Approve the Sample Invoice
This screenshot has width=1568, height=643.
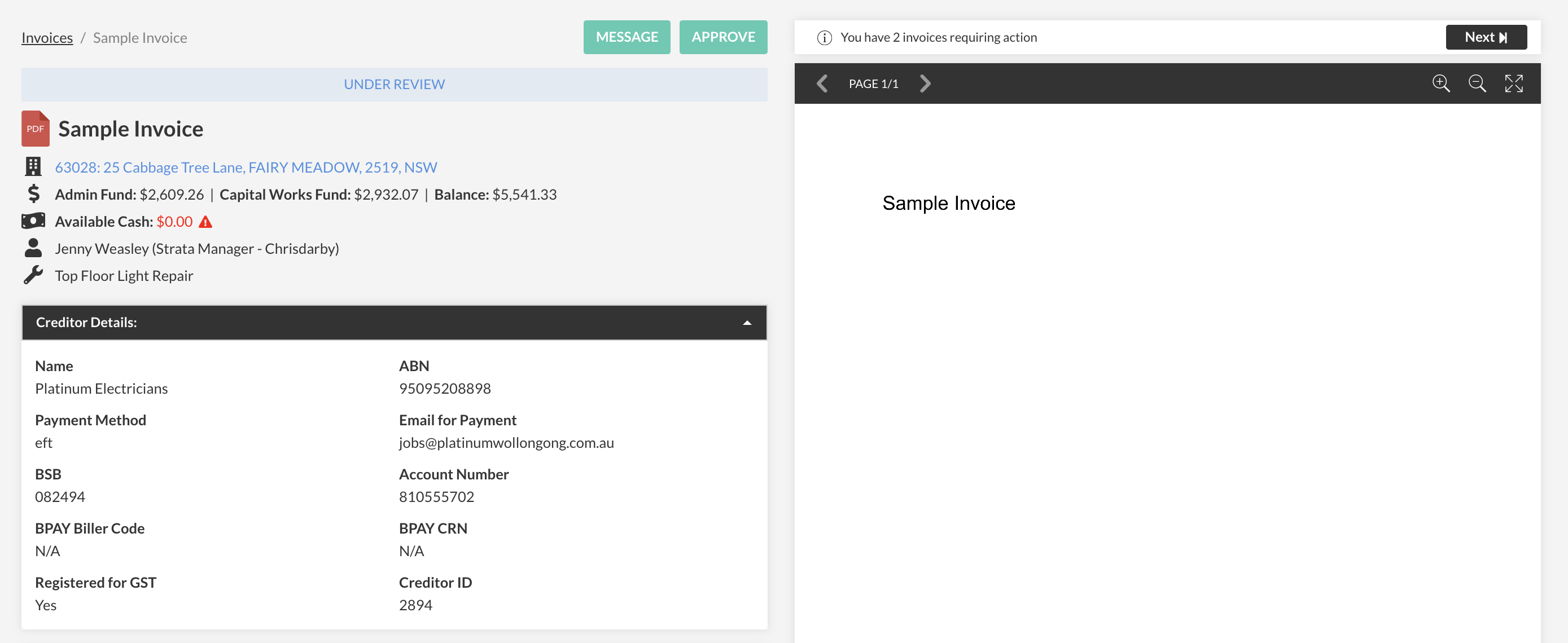(x=722, y=37)
